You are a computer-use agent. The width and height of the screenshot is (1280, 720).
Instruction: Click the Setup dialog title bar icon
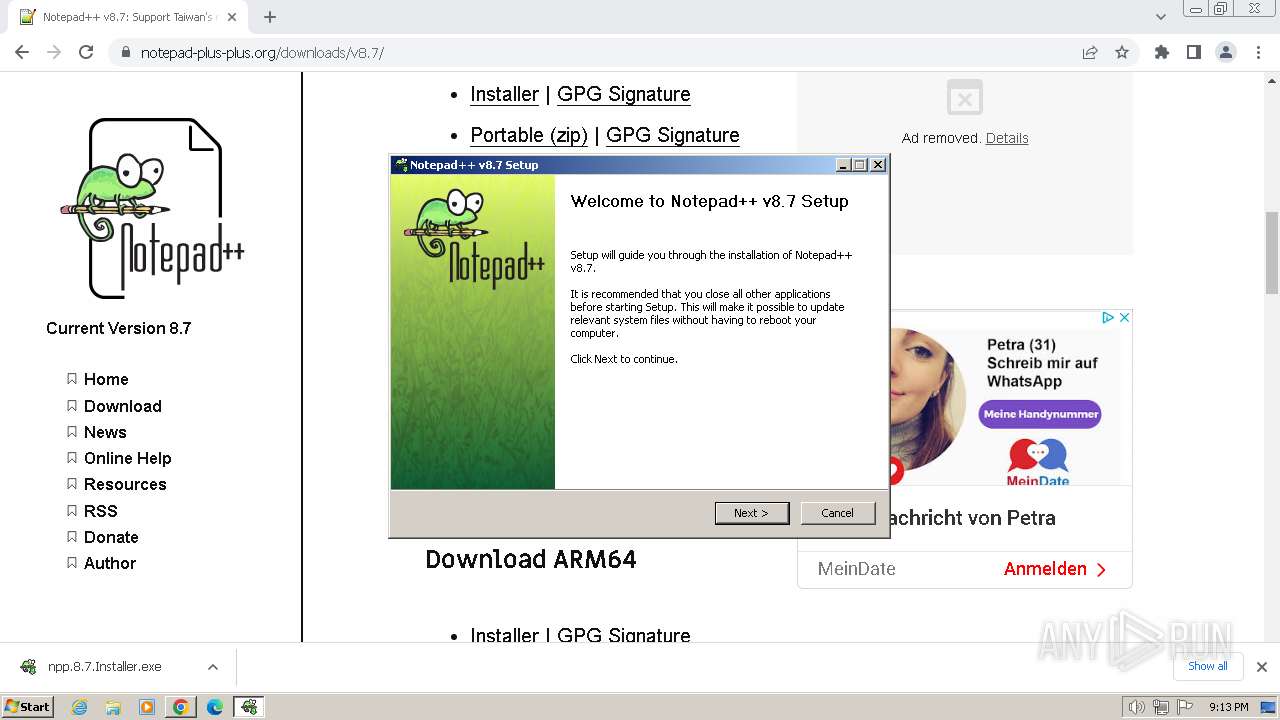point(401,165)
